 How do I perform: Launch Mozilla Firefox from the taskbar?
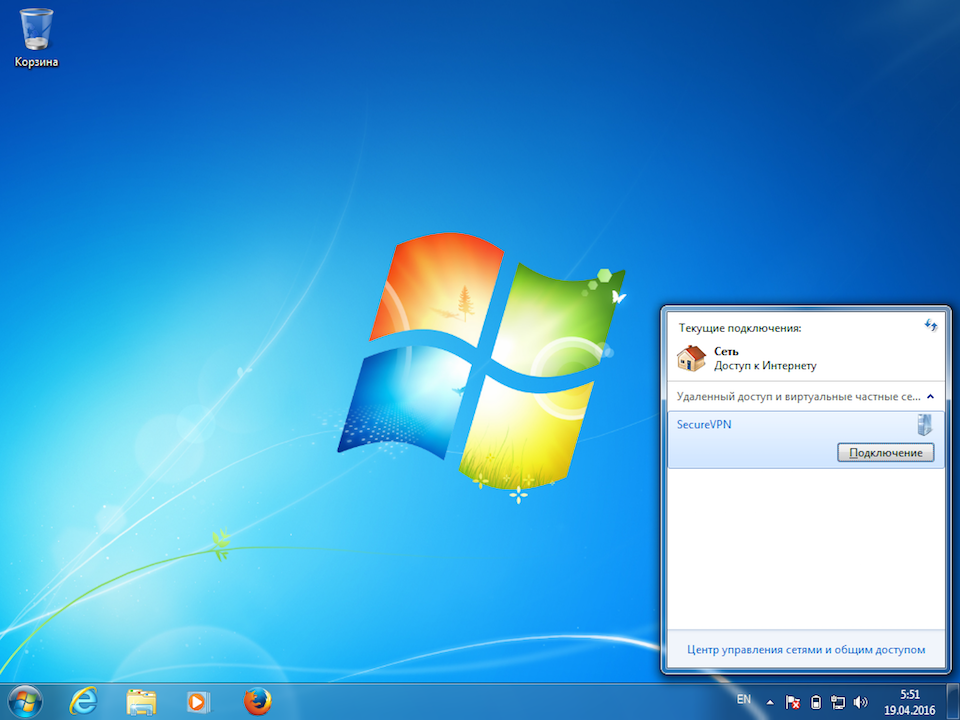[x=257, y=702]
